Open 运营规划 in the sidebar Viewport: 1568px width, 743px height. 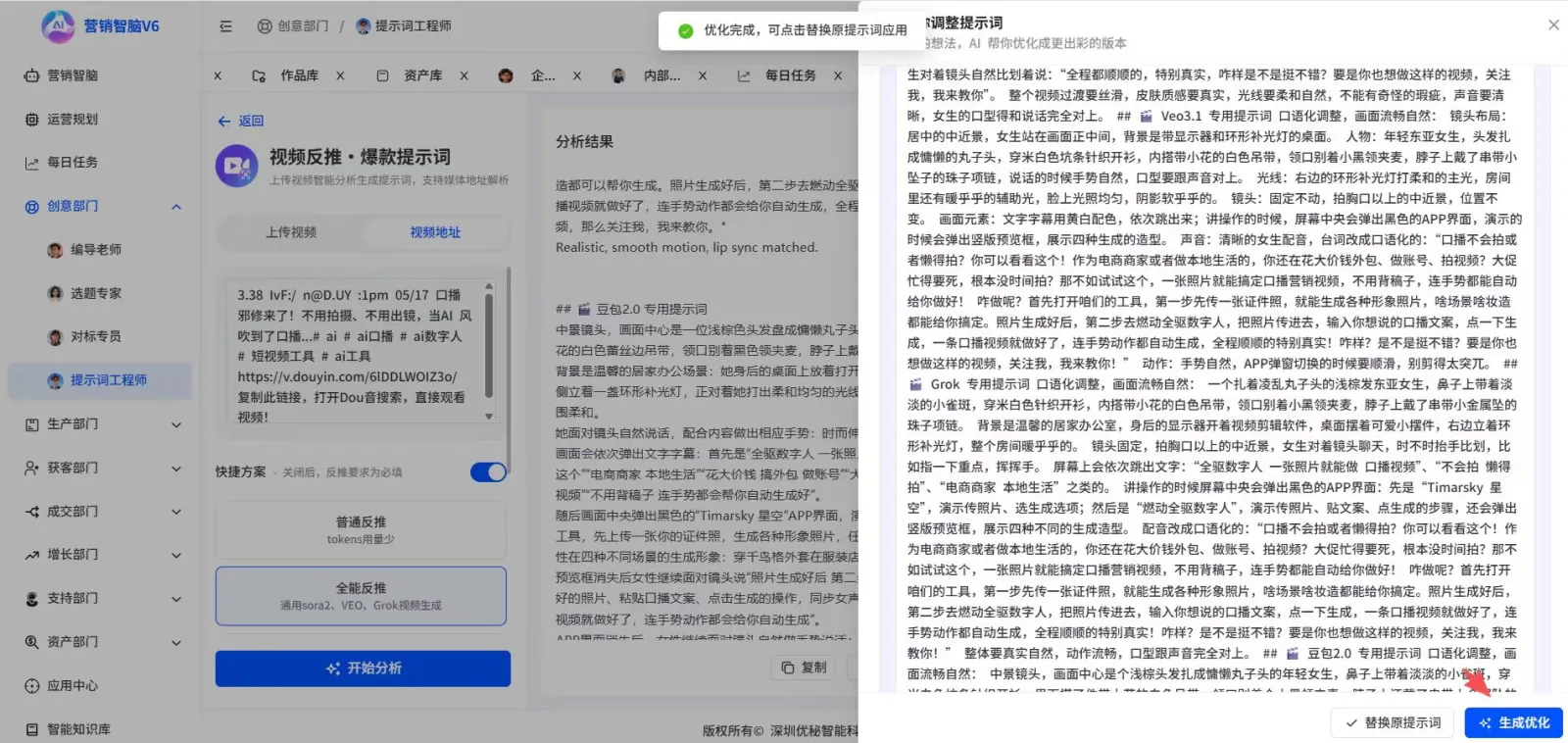pyautogui.click(x=100, y=120)
